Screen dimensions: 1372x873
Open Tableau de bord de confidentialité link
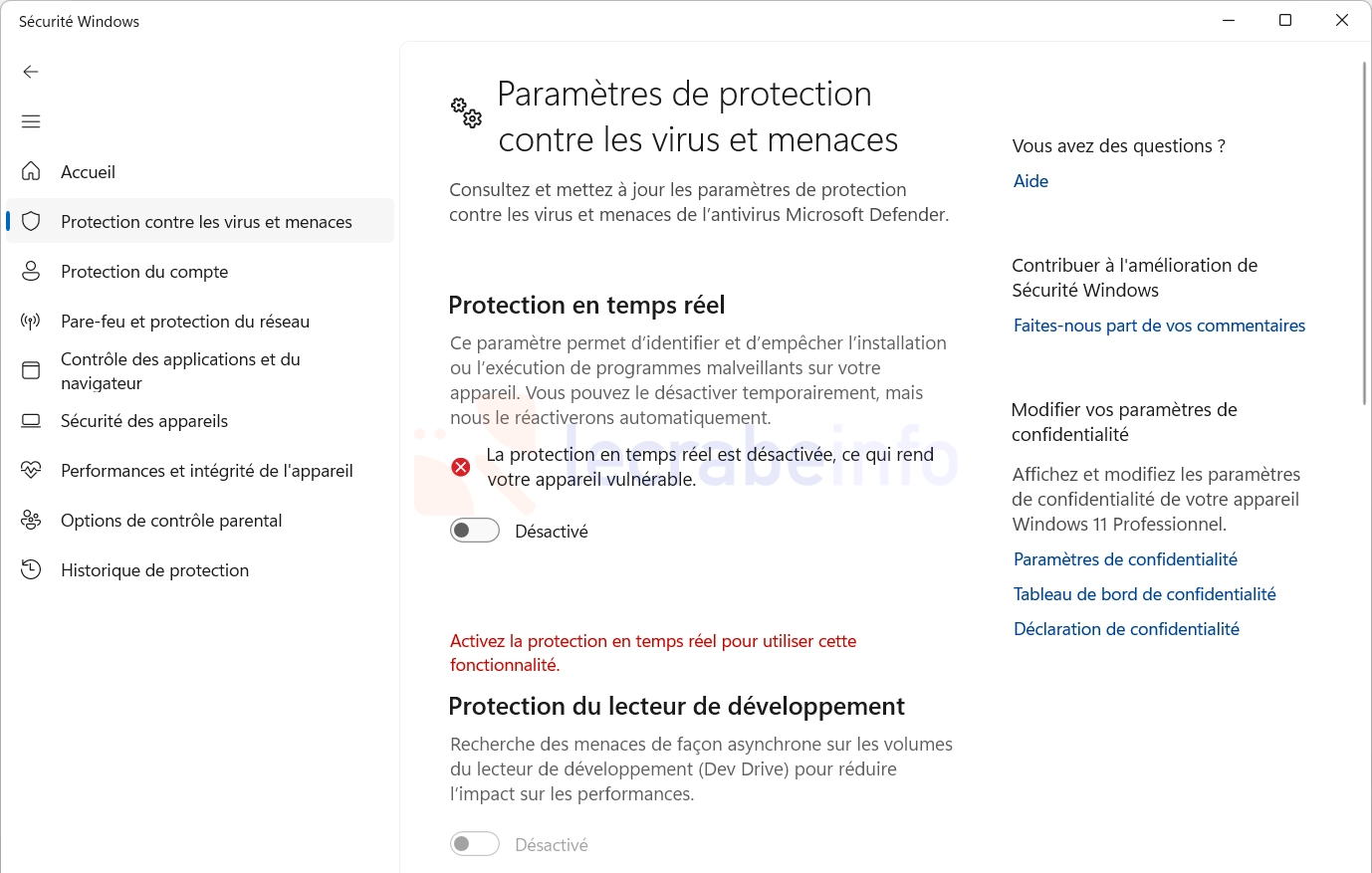tap(1144, 594)
